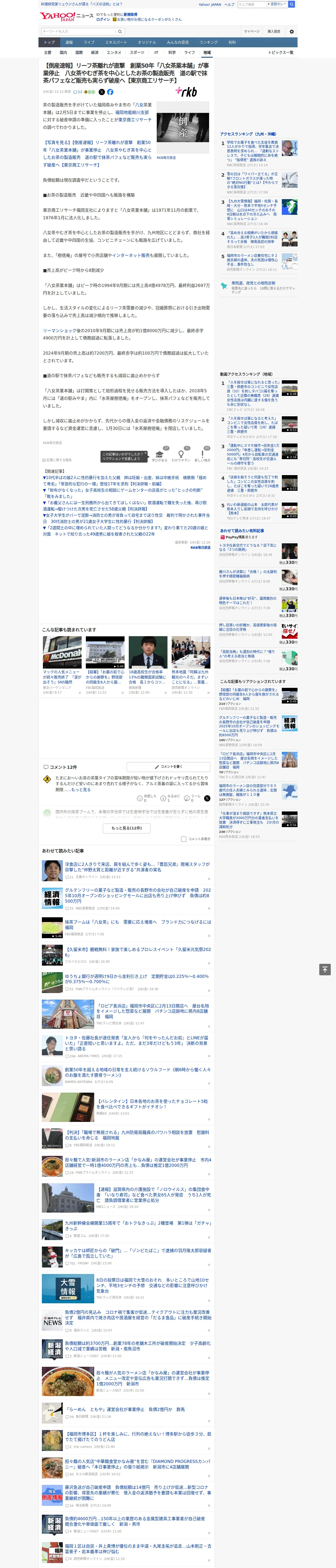The width and height of the screenshot is (336, 1568).
Task: Select the スポーツ category tab
Action: [x=137, y=52]
